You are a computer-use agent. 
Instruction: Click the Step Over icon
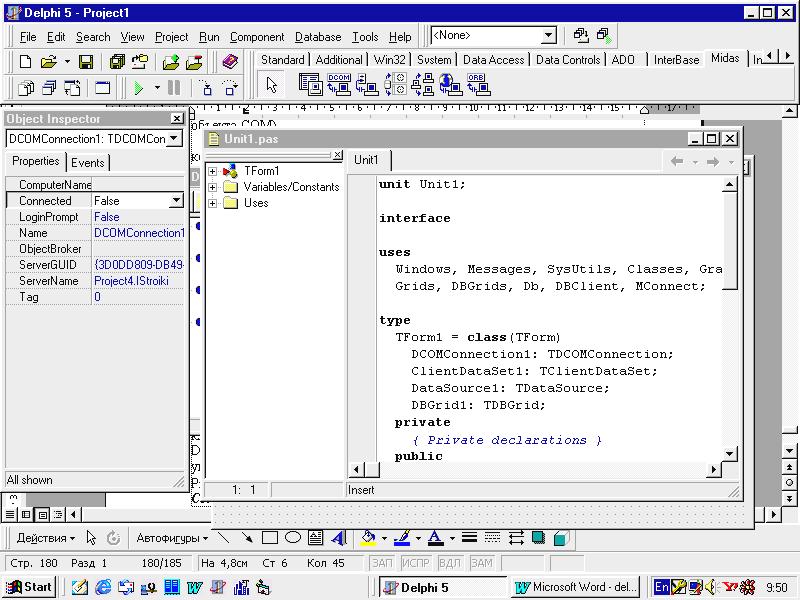(231, 88)
